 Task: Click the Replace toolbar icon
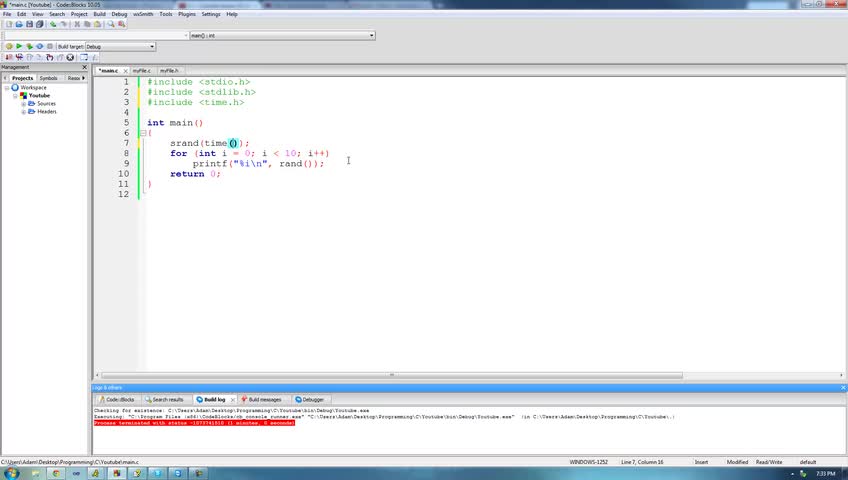pos(121,24)
